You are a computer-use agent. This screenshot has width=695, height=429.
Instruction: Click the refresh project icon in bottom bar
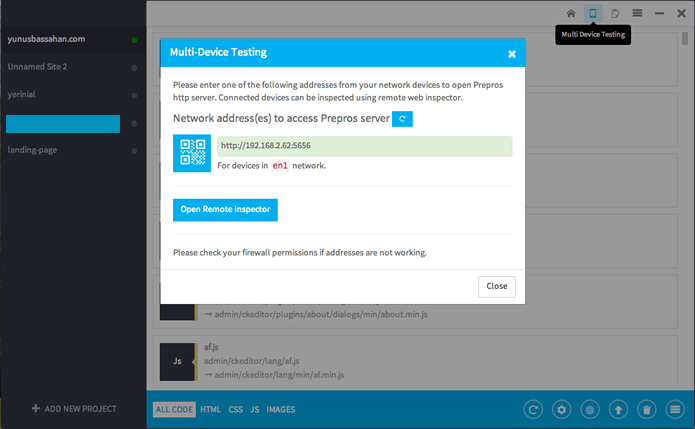[533, 410]
